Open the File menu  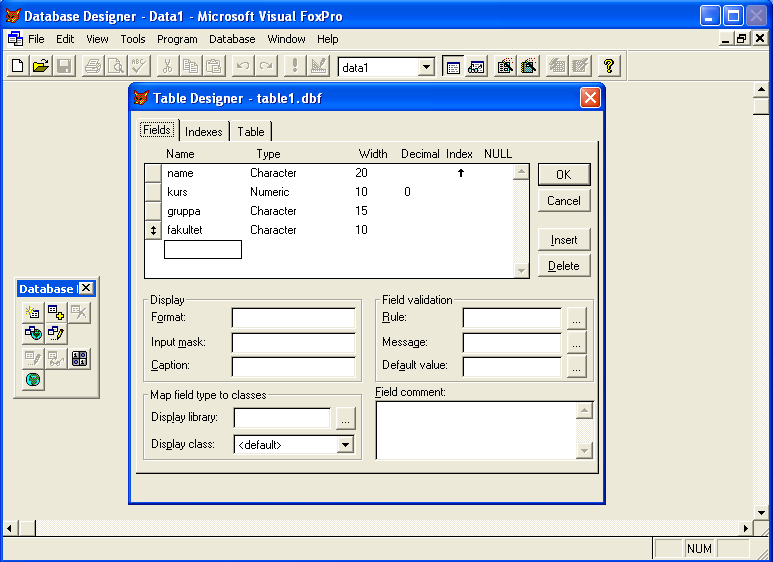click(x=36, y=39)
